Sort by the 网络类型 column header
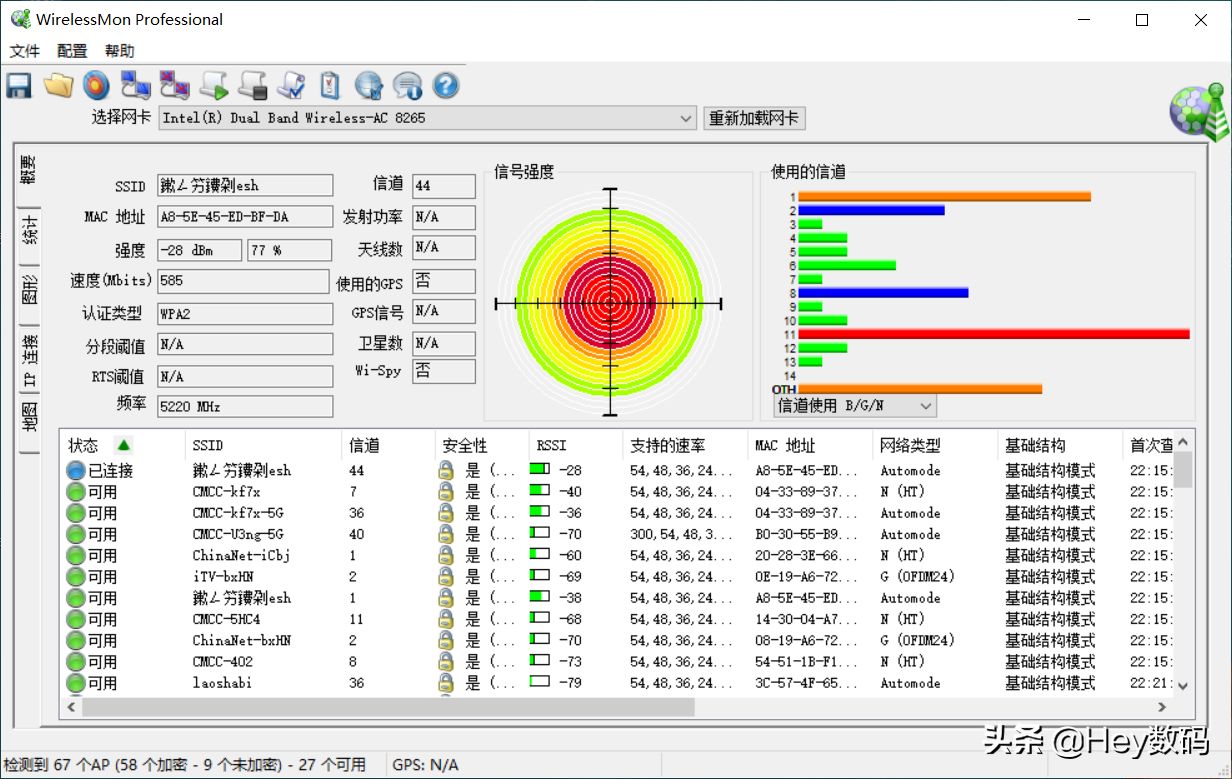1232x779 pixels. 934,445
